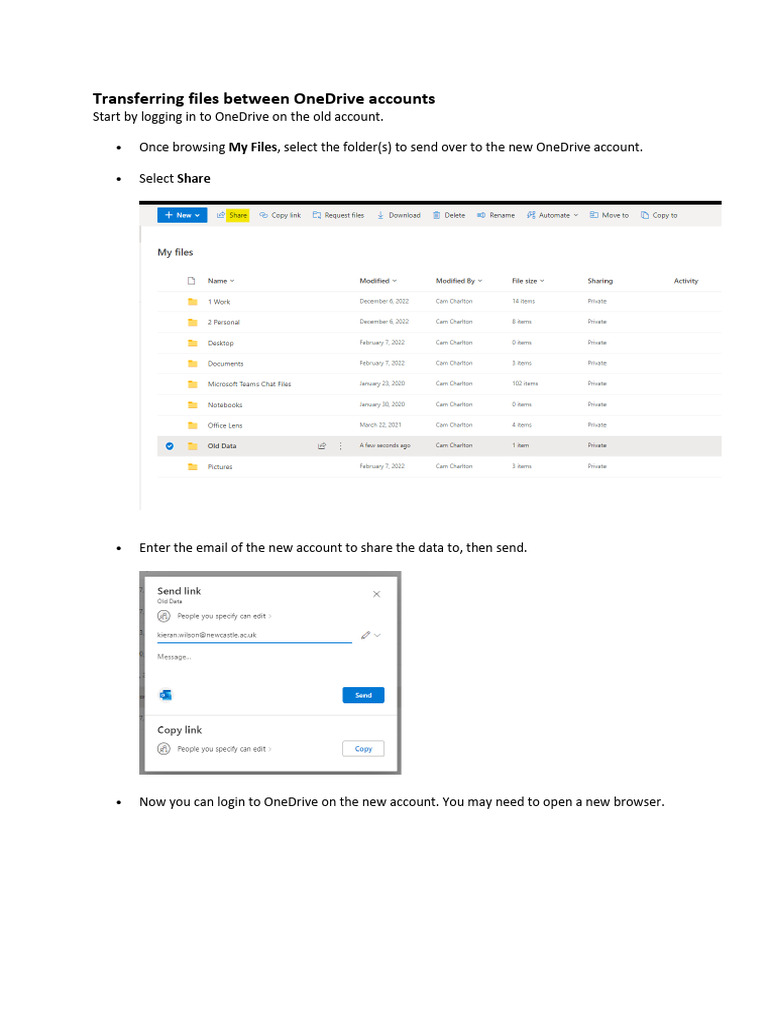This screenshot has width=768, height=1024.
Task: Click the folder icon beside Documents
Action: point(192,363)
